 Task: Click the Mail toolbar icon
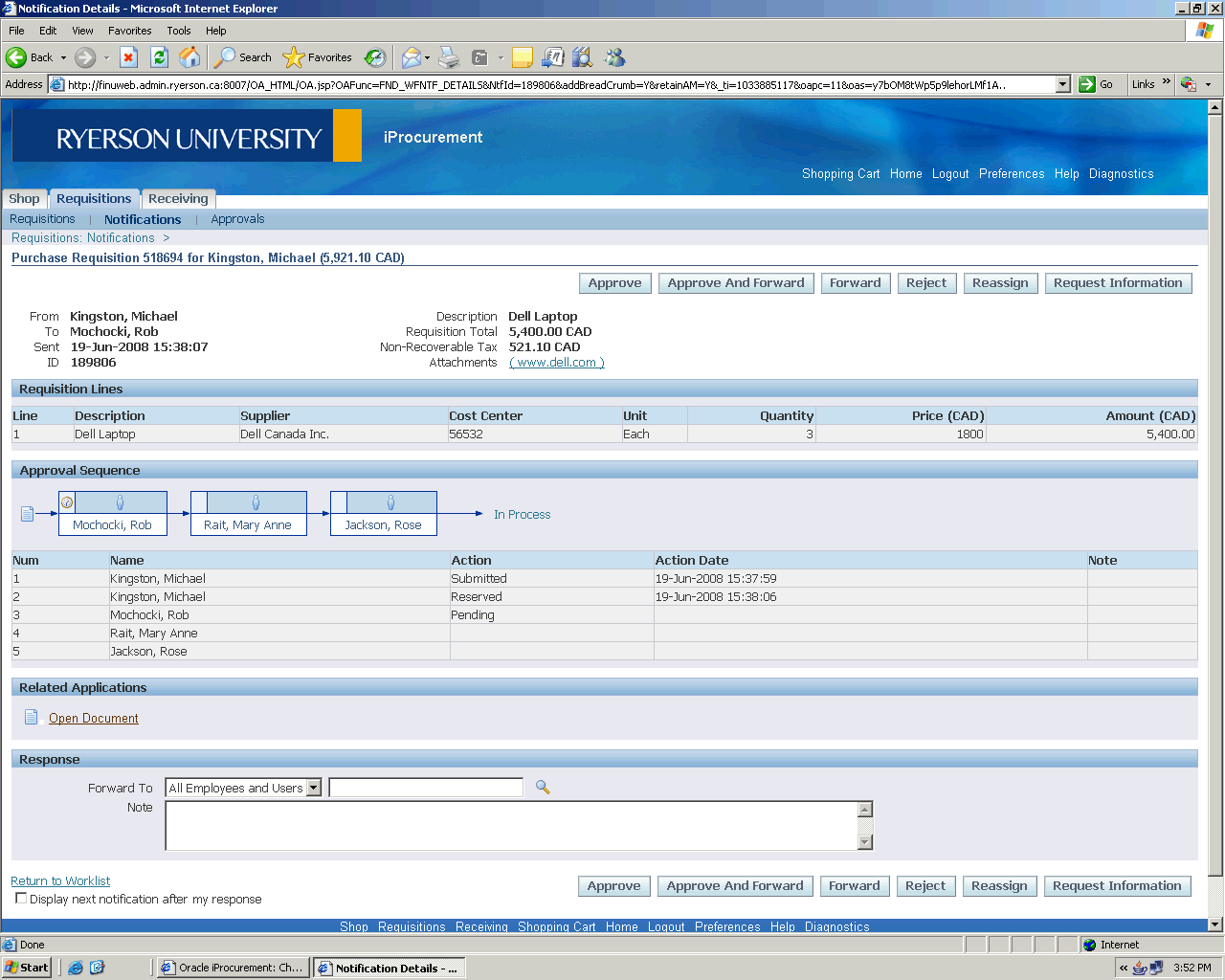click(411, 57)
